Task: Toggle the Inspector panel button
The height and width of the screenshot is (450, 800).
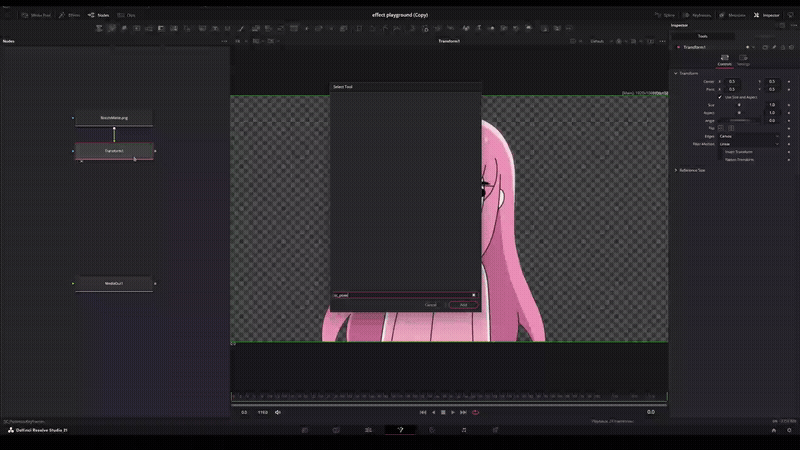Action: 767,15
